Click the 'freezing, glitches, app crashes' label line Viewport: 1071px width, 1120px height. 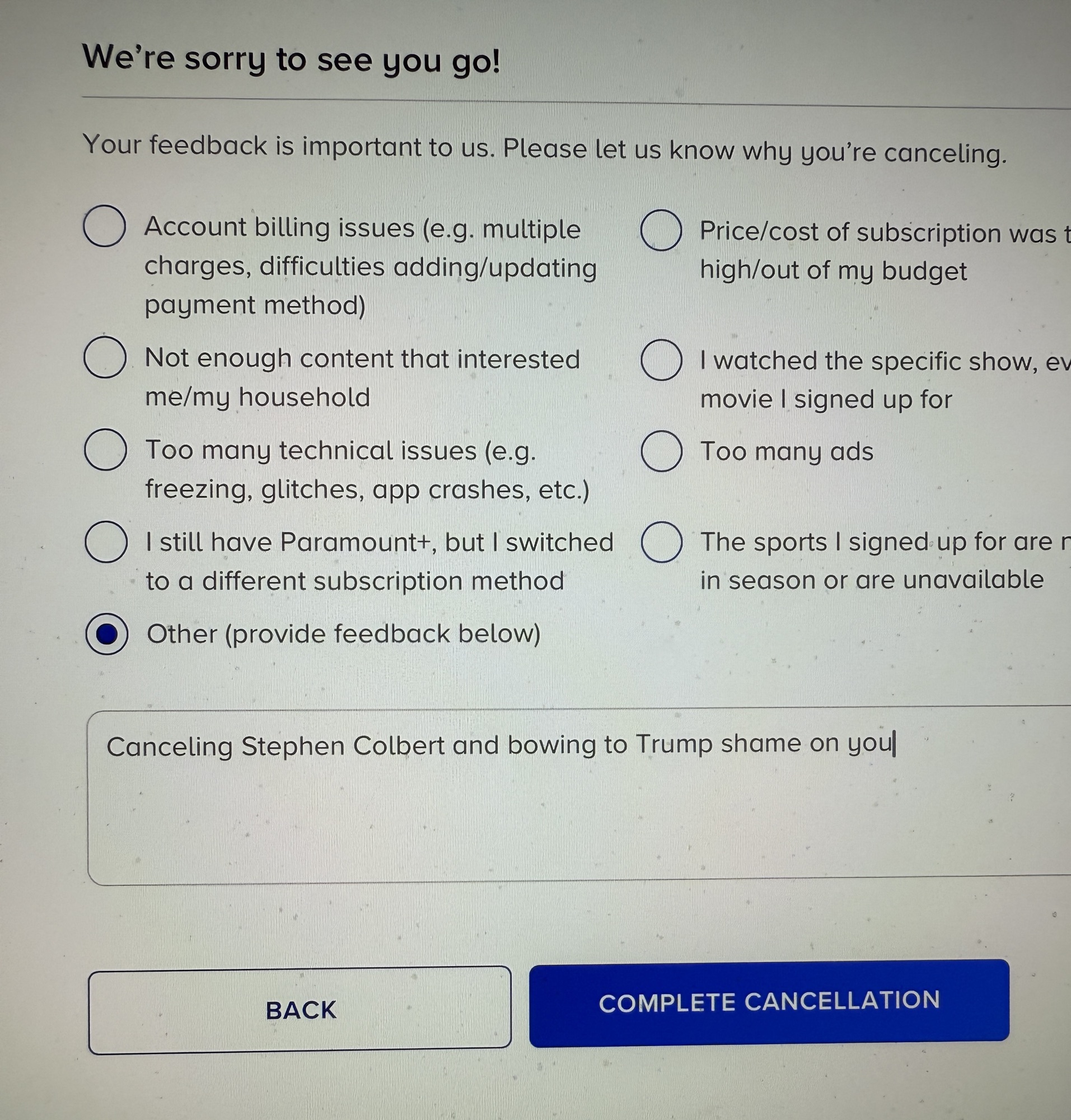click(x=367, y=489)
